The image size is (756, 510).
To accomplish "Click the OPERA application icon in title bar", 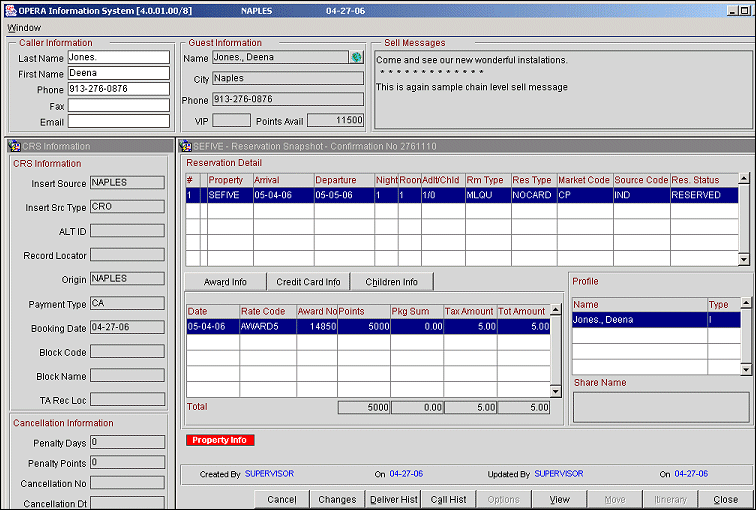I will coord(8,10).
